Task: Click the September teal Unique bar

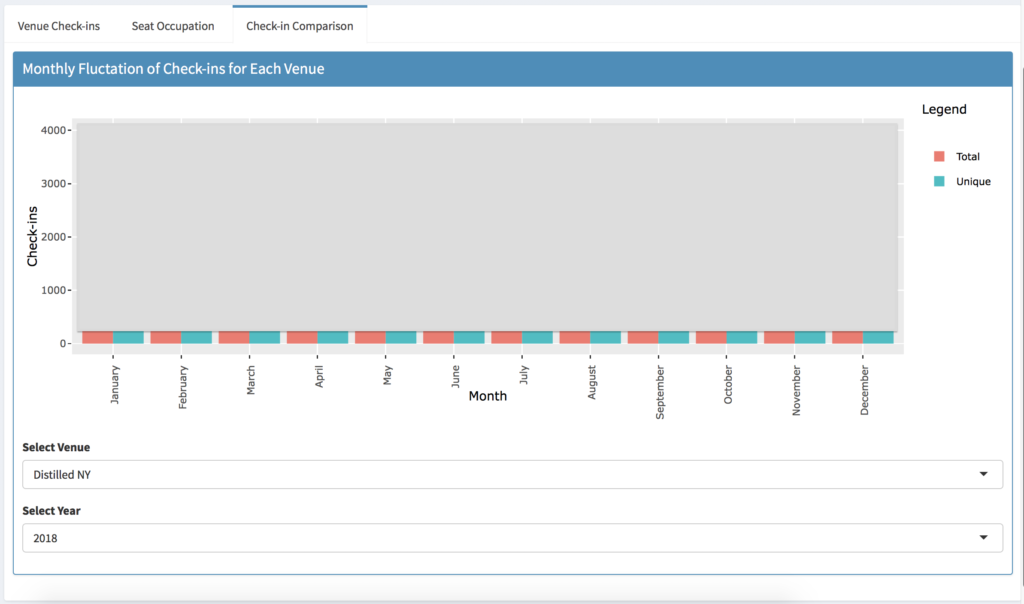Action: point(674,338)
